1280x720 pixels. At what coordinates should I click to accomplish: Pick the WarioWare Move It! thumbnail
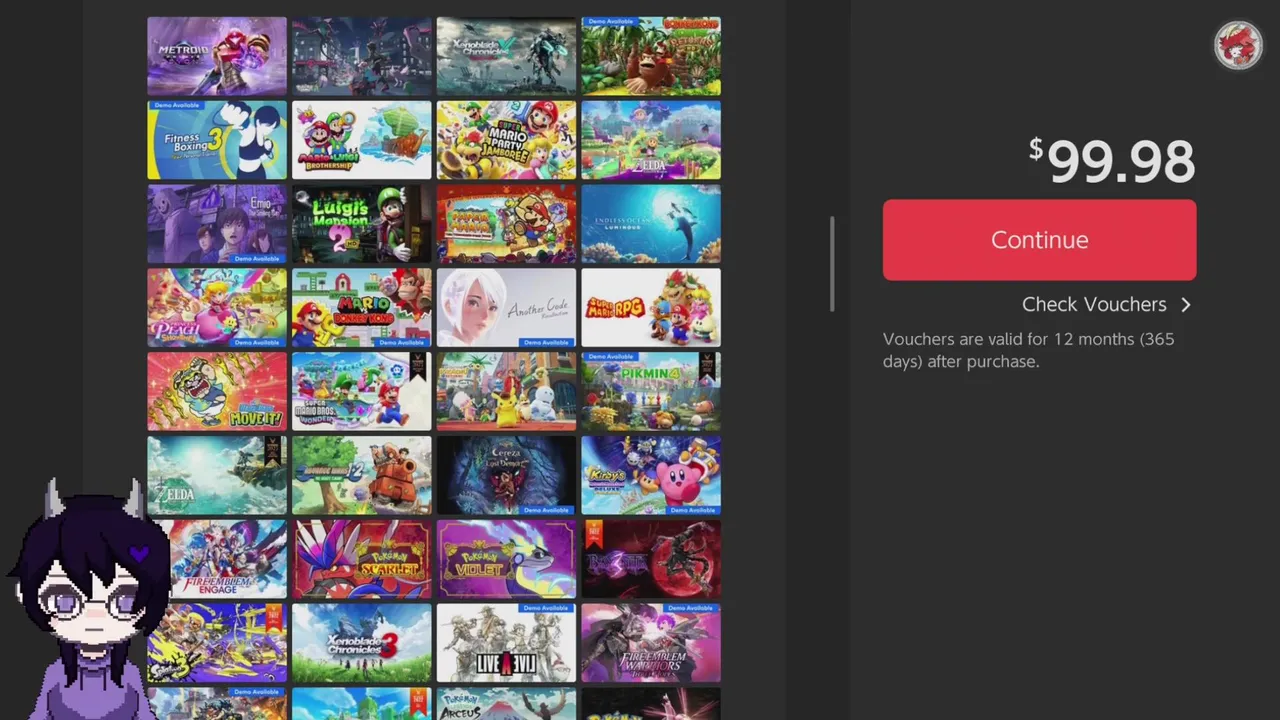(217, 392)
